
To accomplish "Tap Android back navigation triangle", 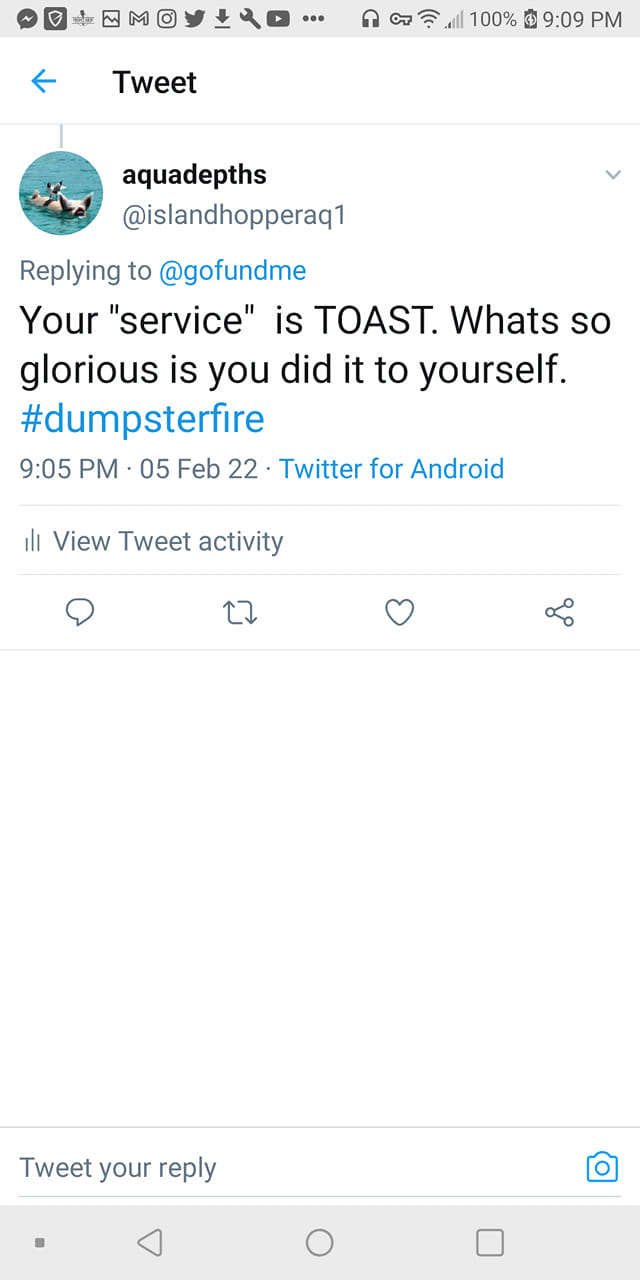I will (150, 1242).
